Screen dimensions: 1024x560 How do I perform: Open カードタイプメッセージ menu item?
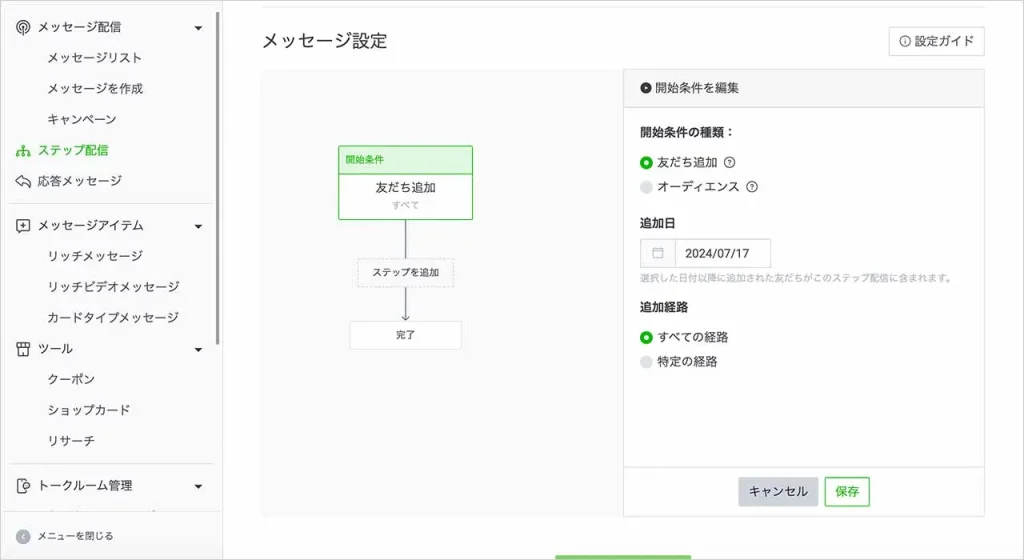(x=112, y=317)
